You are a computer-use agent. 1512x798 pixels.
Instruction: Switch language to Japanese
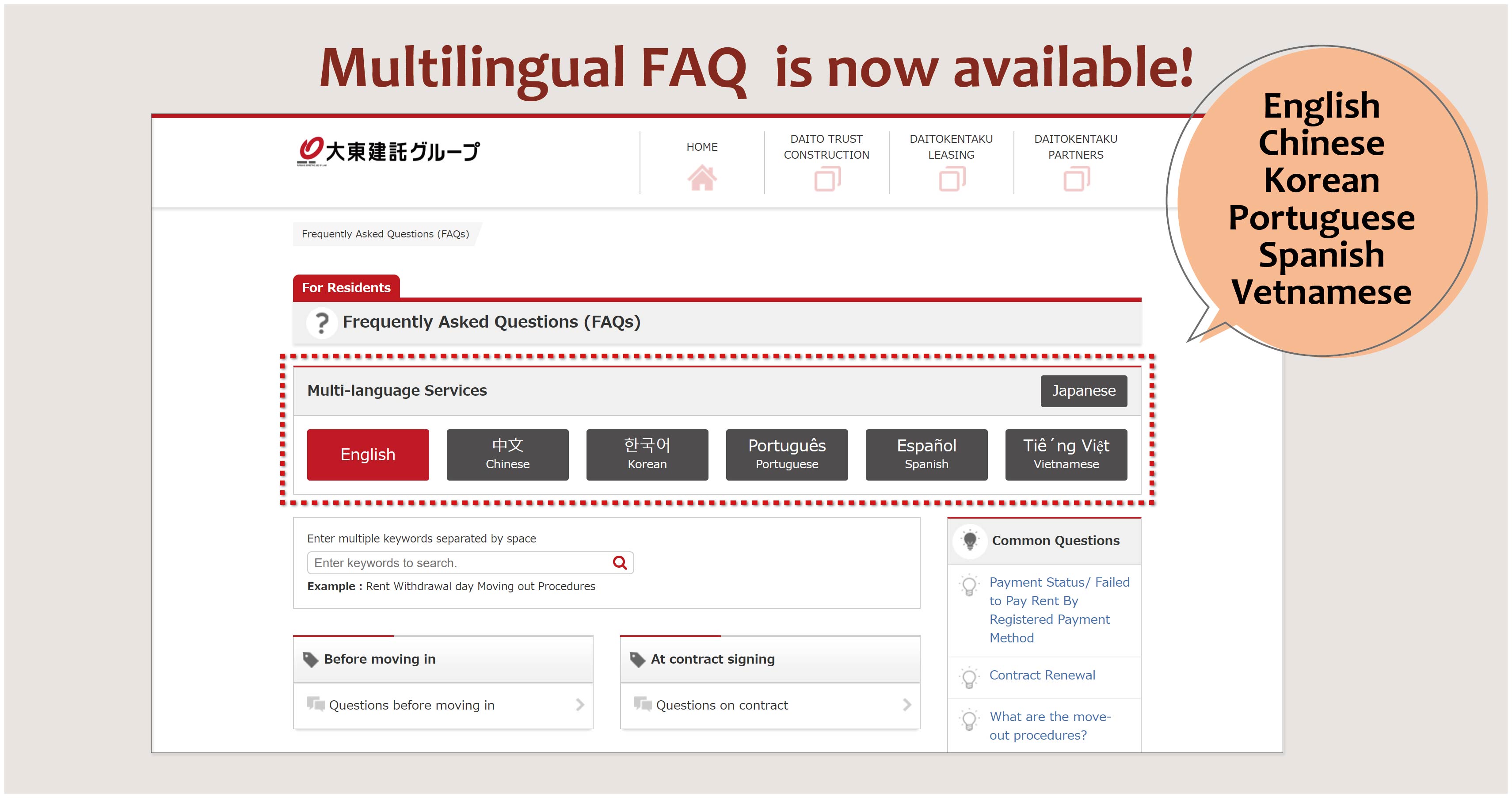1083,390
